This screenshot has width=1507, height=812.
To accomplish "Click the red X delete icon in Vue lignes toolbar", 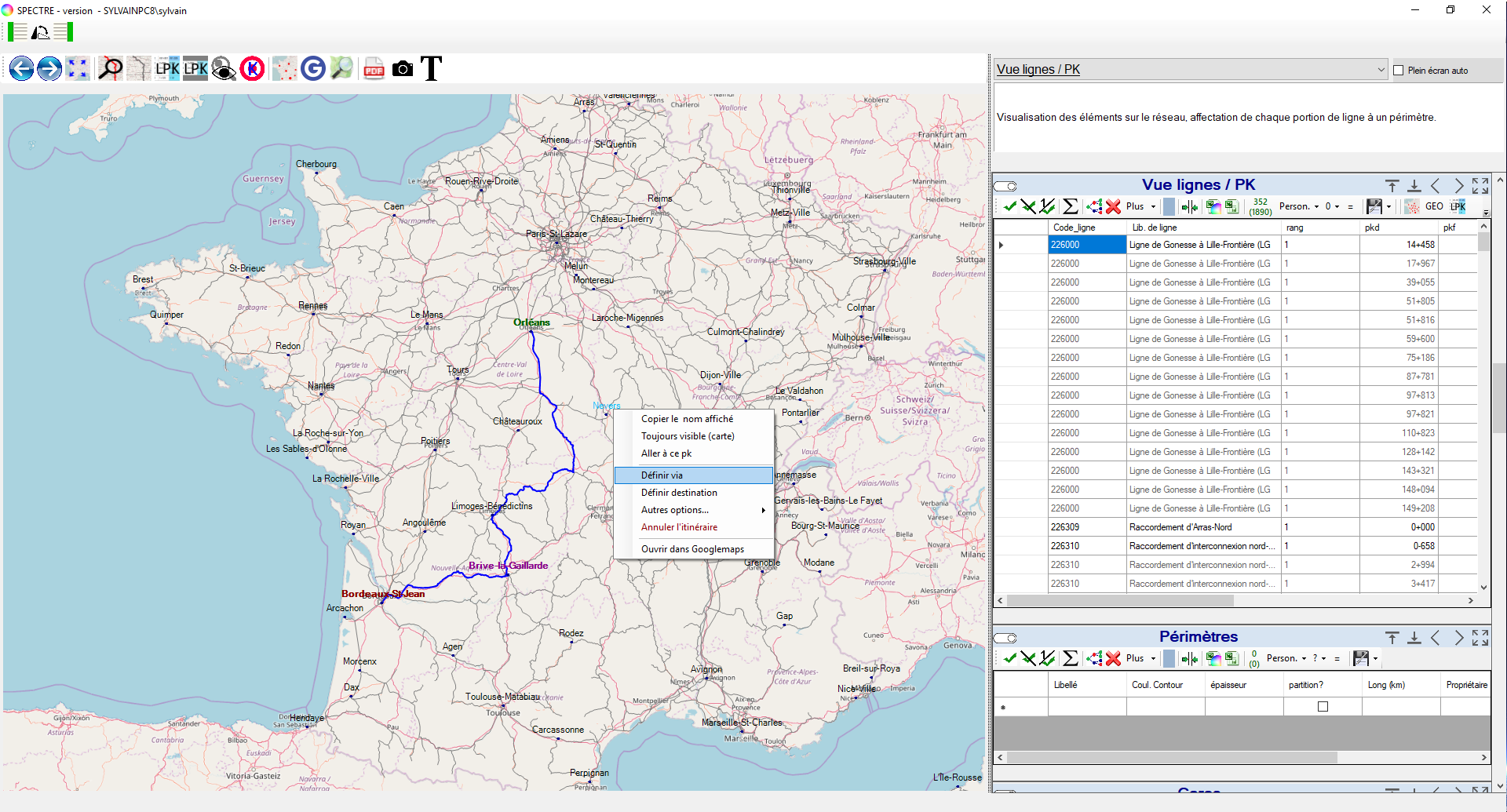I will coord(1113,207).
